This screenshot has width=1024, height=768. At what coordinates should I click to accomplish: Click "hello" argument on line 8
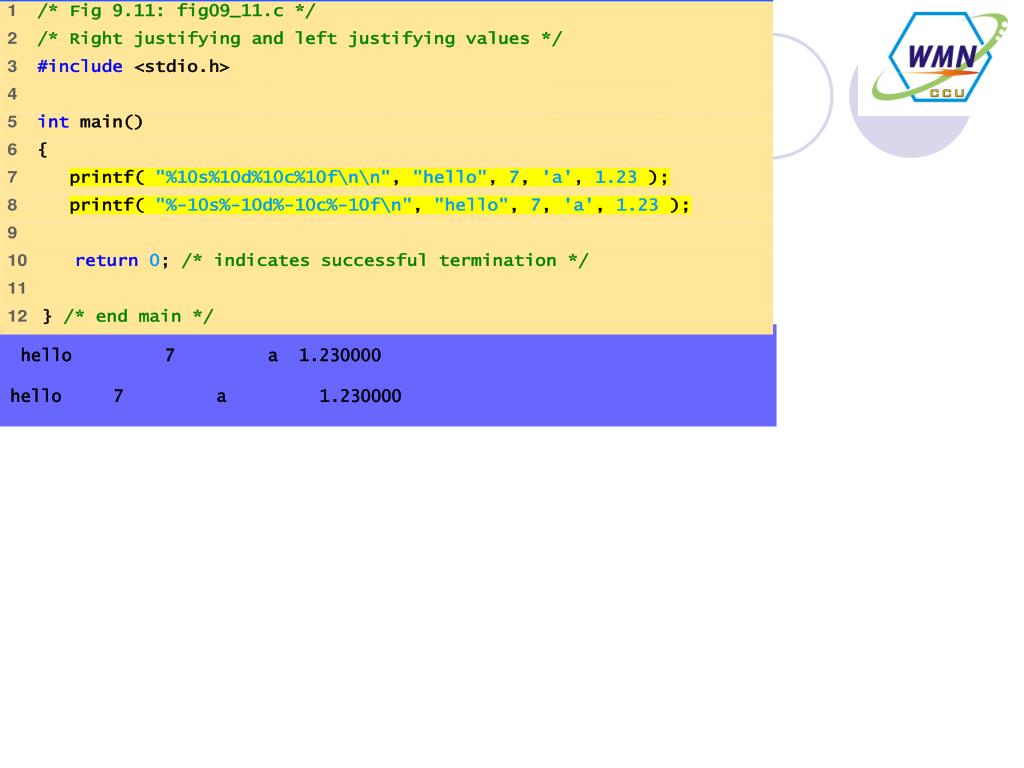click(472, 205)
